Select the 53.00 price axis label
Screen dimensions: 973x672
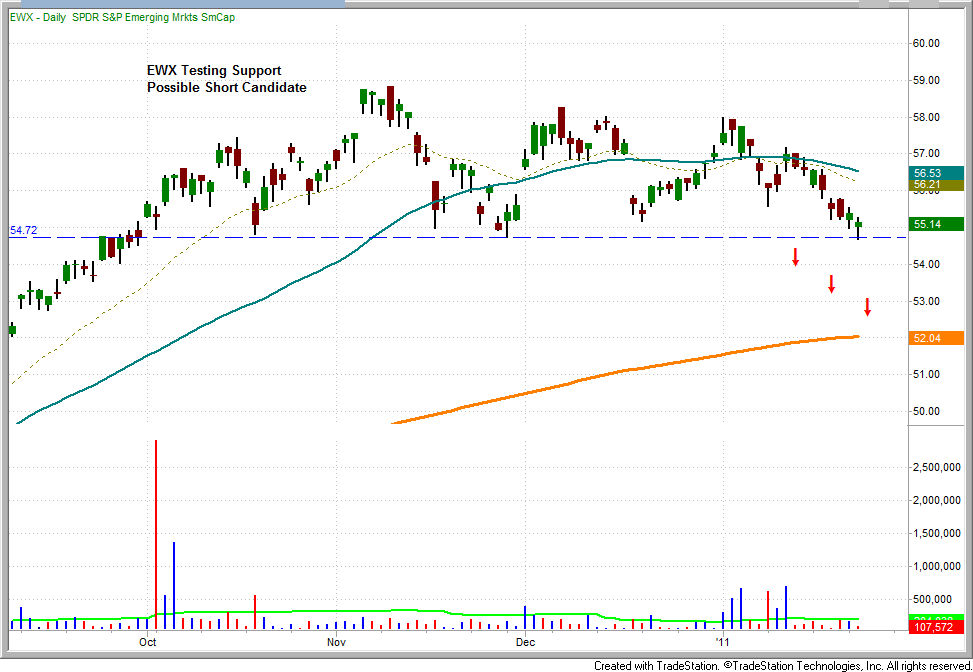point(925,301)
